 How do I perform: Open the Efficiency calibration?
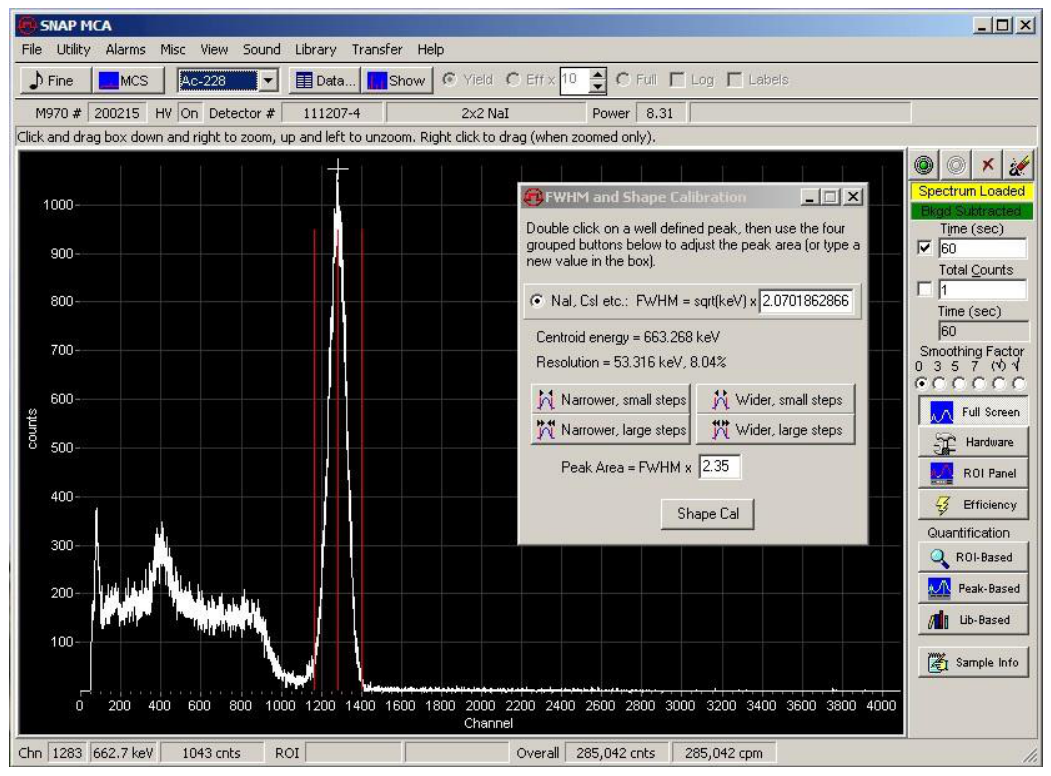[x=973, y=505]
